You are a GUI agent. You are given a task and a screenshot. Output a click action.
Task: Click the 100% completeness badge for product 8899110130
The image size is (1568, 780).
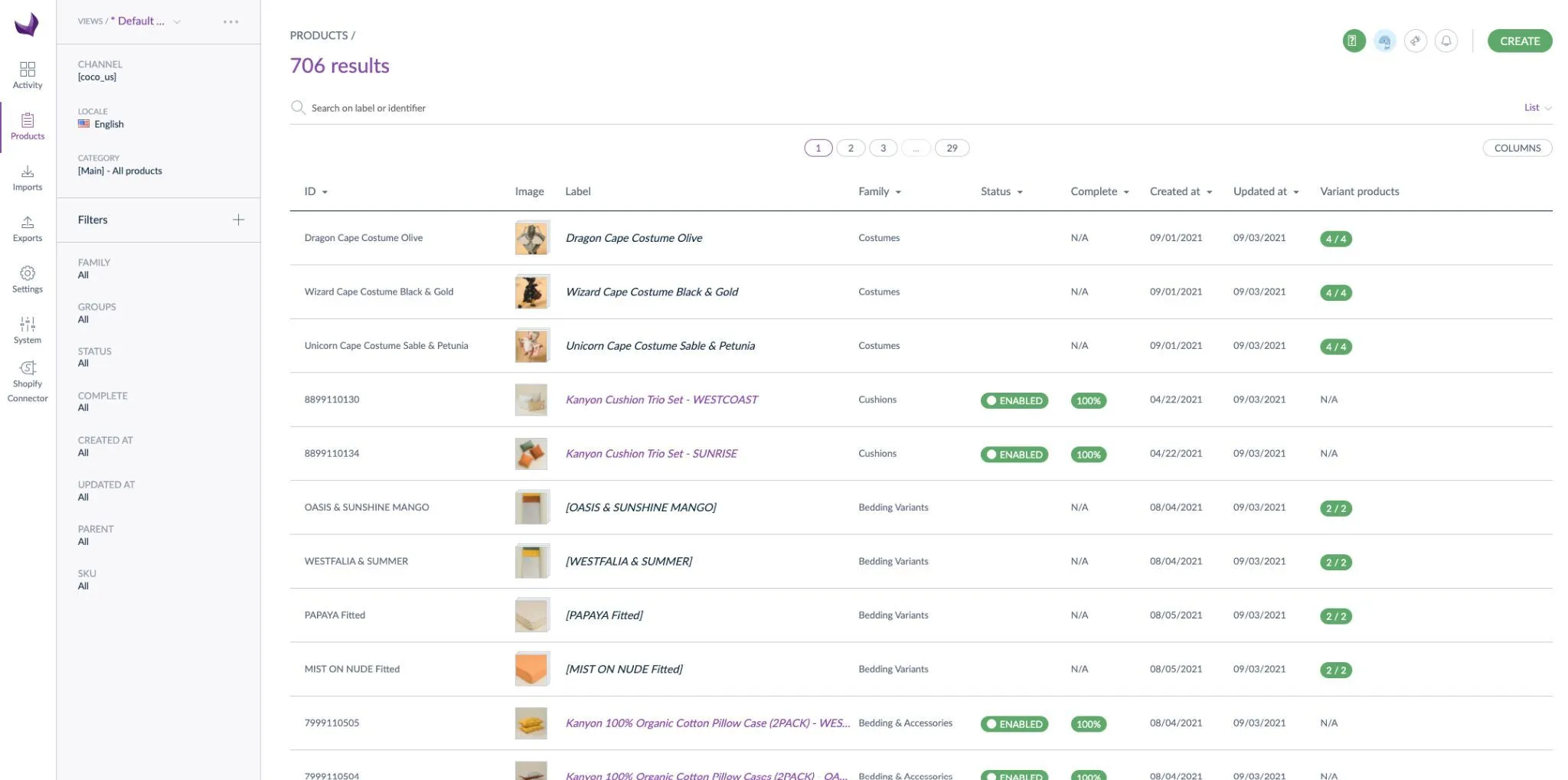(1088, 400)
